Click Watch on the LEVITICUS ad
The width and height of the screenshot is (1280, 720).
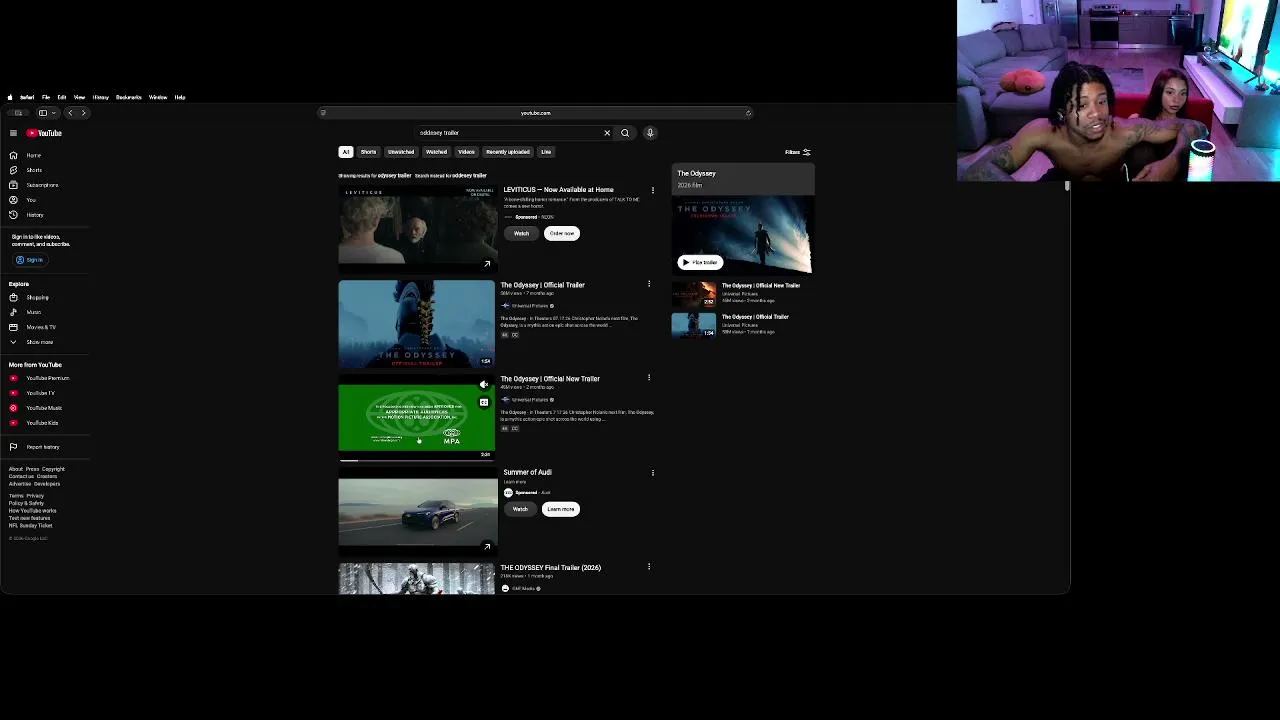point(521,233)
